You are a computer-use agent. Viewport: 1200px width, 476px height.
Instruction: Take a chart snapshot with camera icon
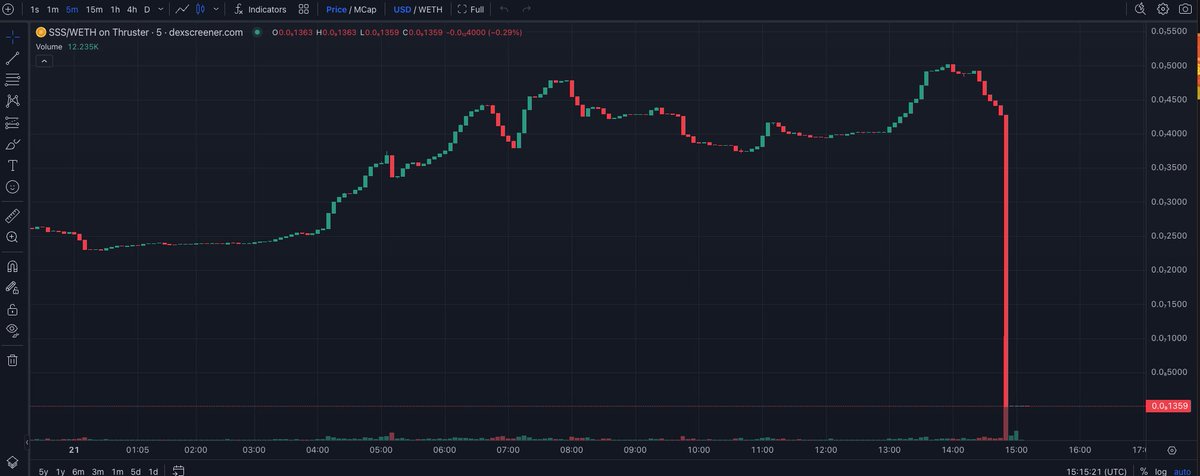point(1186,9)
